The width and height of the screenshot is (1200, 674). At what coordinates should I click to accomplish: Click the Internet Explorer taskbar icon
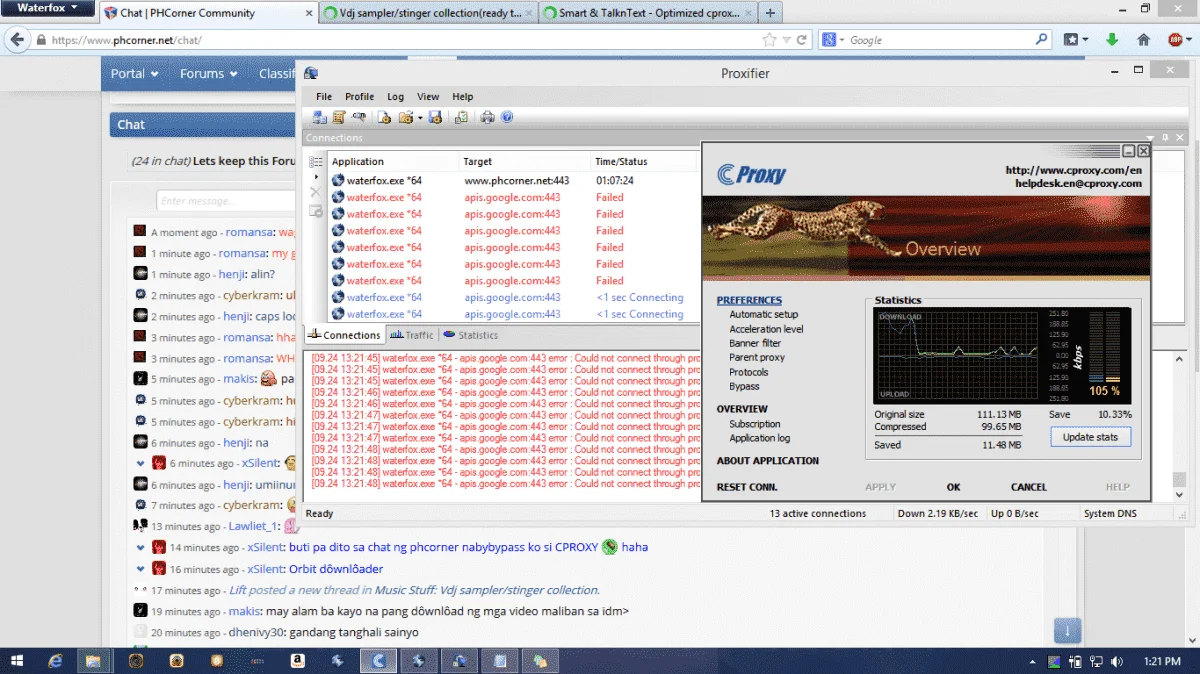point(55,660)
